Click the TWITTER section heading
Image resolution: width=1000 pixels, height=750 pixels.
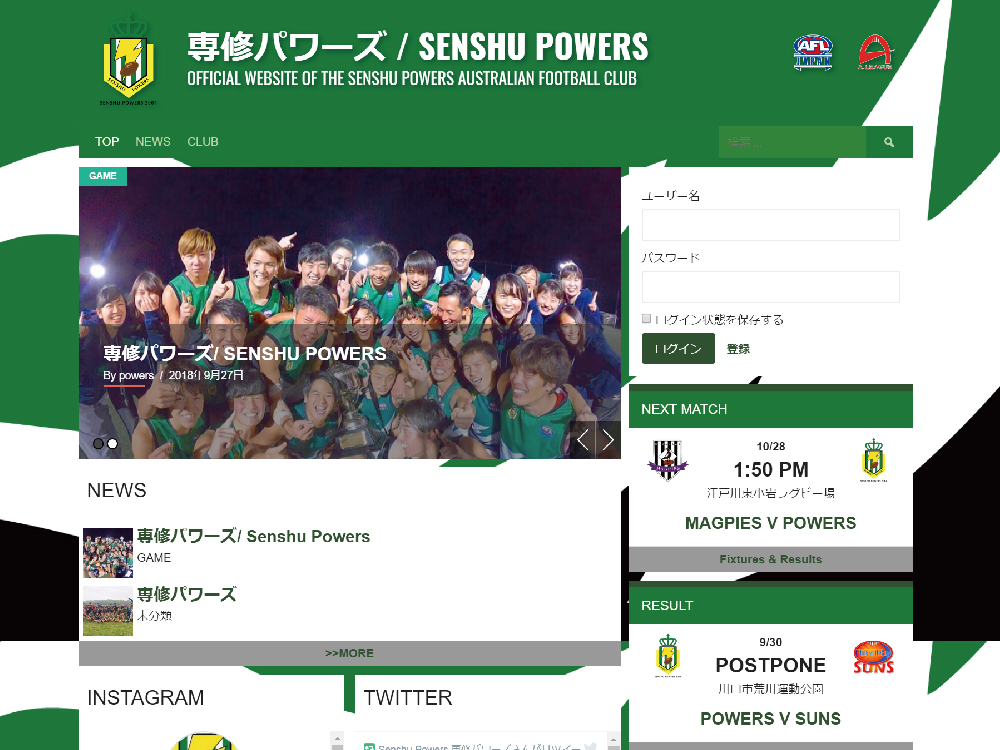(x=408, y=698)
